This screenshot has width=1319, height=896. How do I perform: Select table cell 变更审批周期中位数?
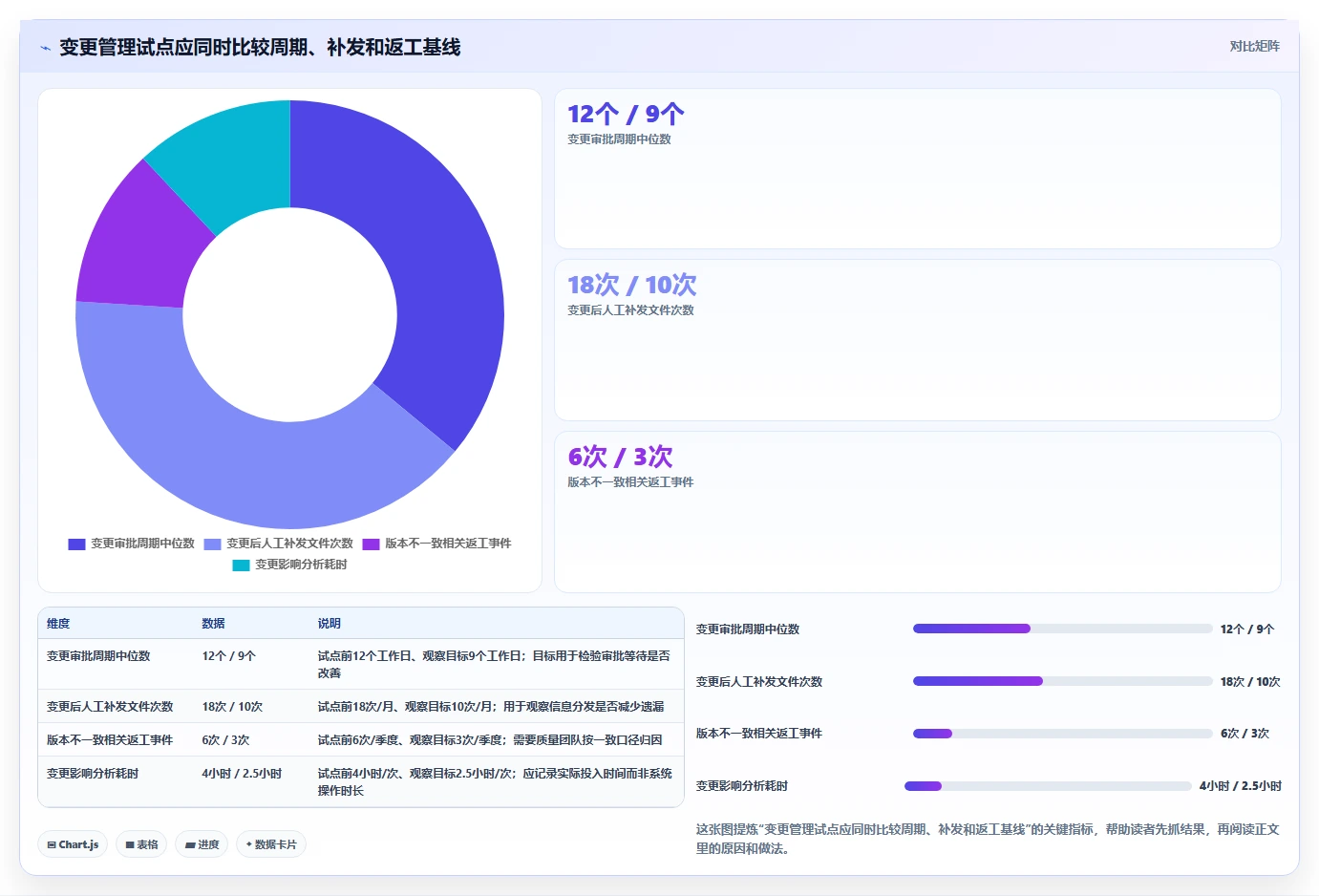coord(98,656)
